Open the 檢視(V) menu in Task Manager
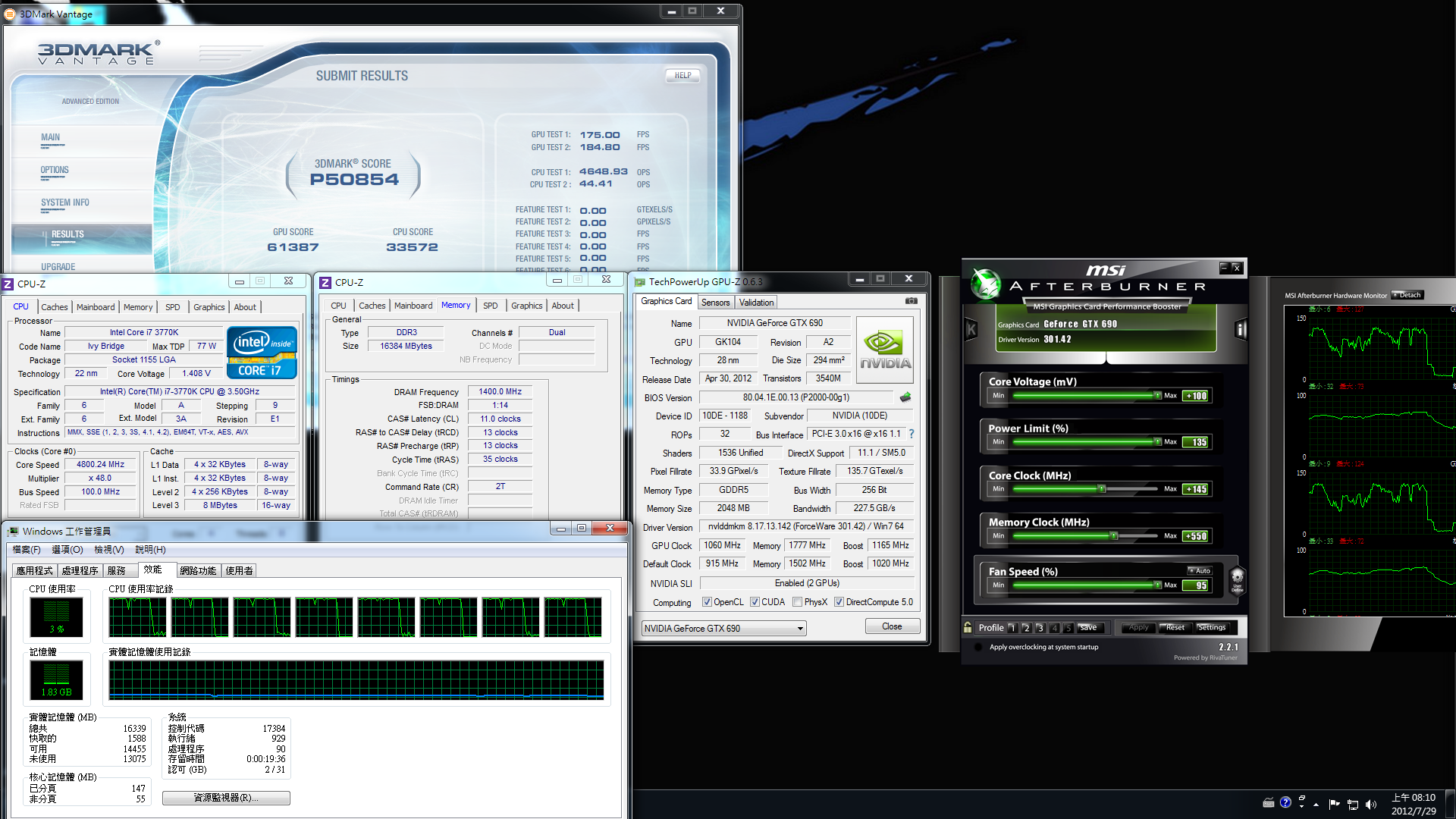This screenshot has width=1456, height=819. coord(108,549)
